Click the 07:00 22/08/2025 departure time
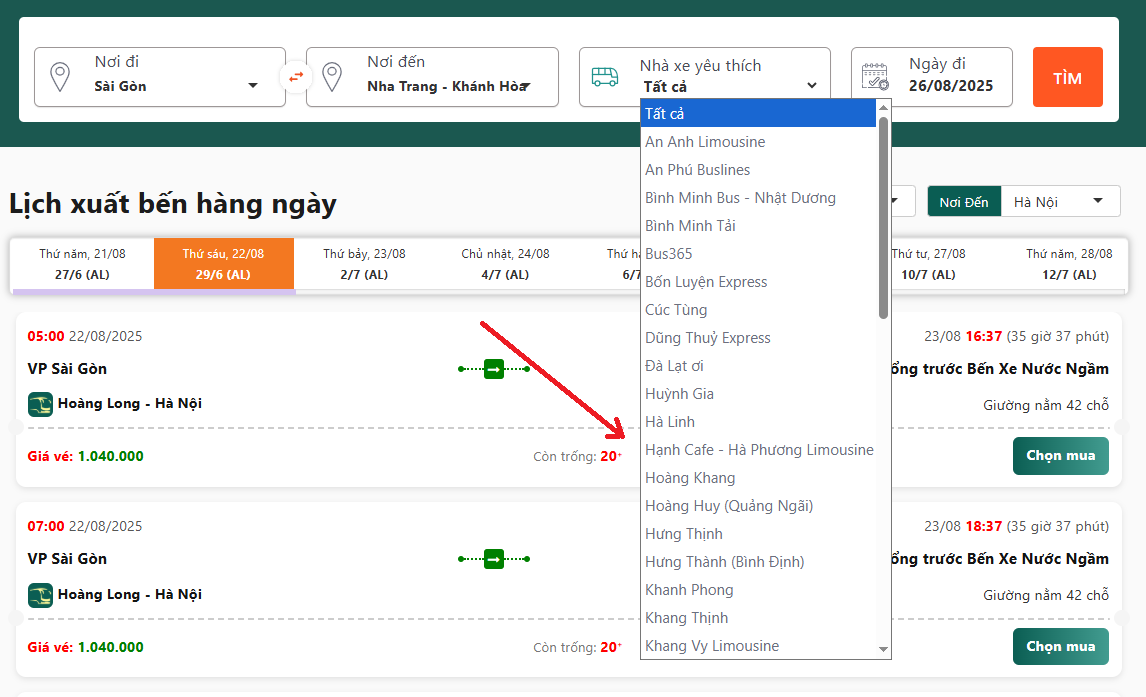This screenshot has width=1146, height=697. (x=85, y=526)
